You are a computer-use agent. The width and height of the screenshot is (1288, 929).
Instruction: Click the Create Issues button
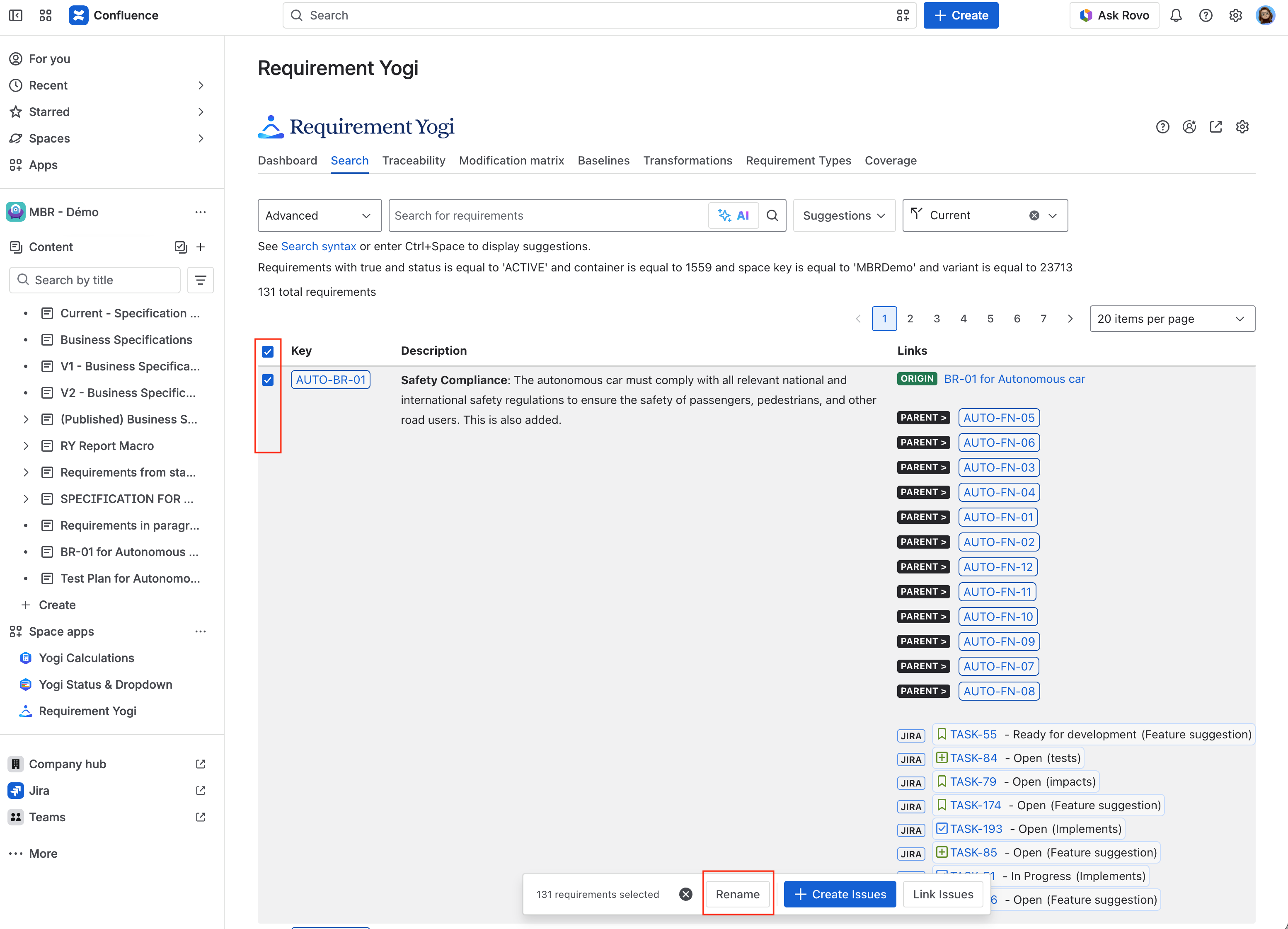(839, 894)
